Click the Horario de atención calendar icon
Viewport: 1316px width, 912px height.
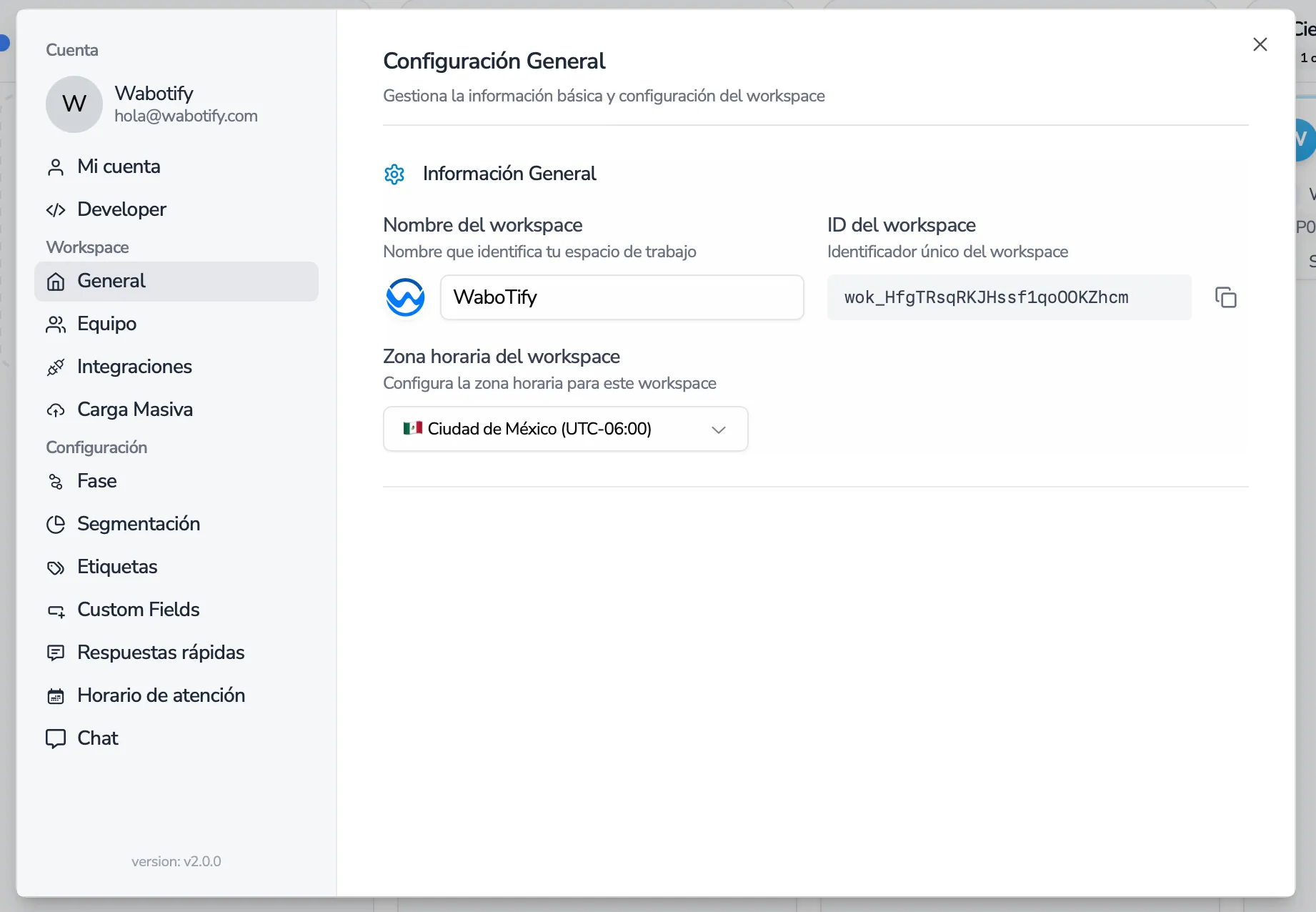point(56,696)
